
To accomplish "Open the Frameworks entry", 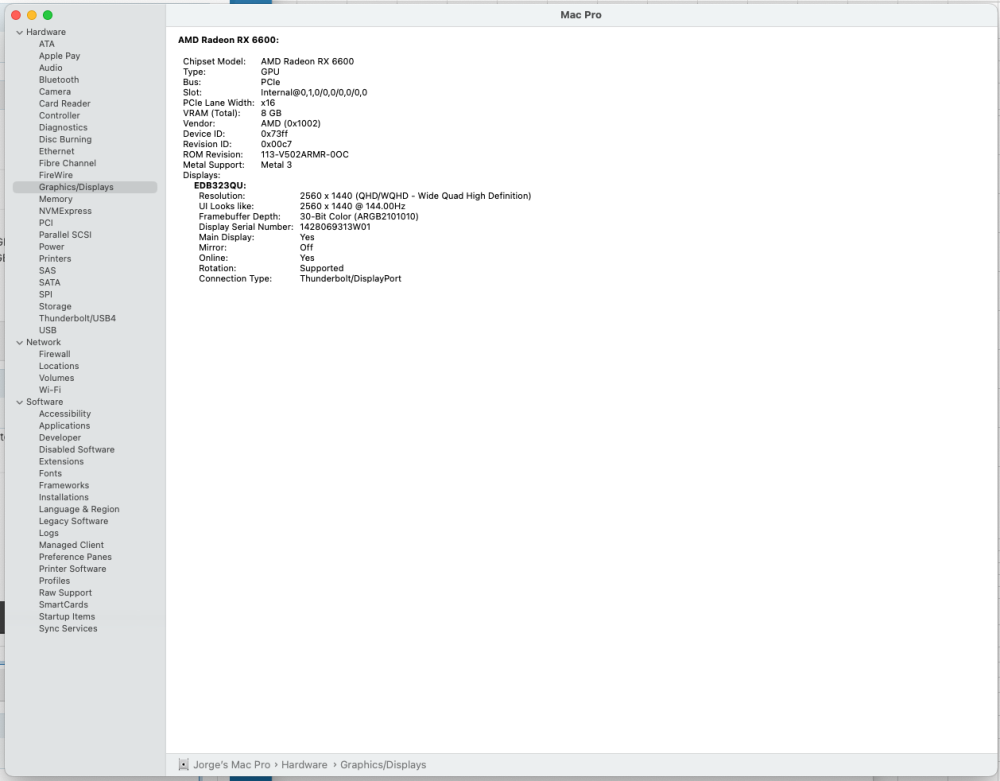I will click(x=64, y=485).
